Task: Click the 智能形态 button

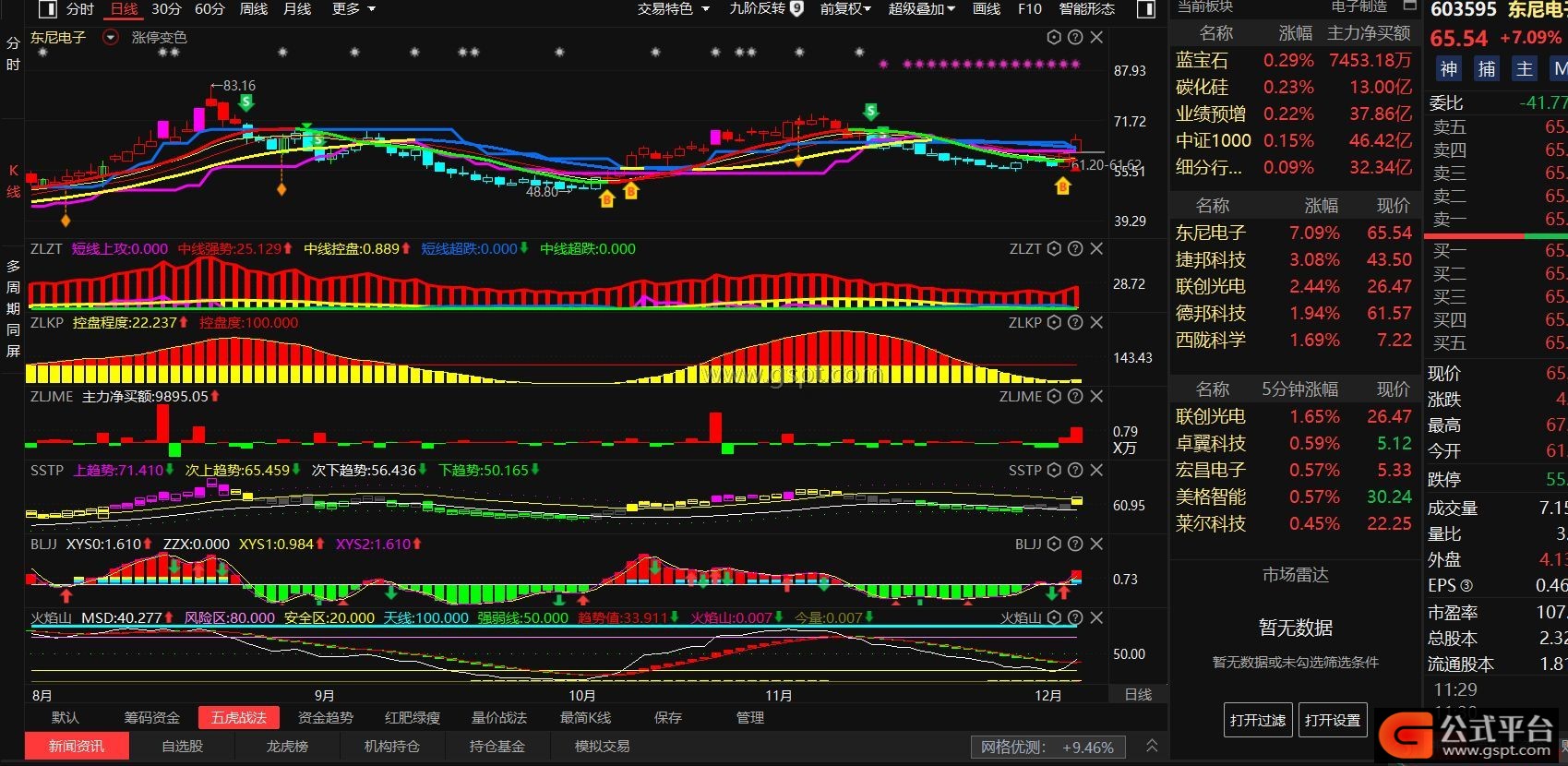Action: point(1086,9)
